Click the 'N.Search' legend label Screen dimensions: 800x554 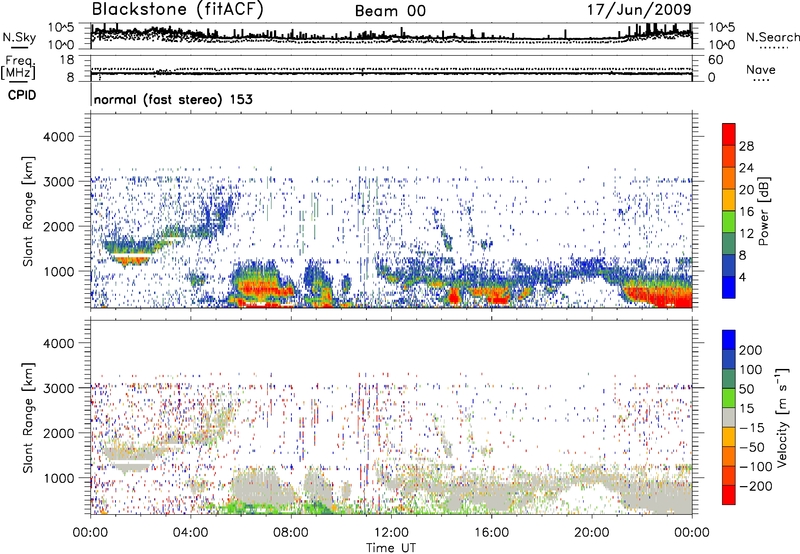click(772, 37)
